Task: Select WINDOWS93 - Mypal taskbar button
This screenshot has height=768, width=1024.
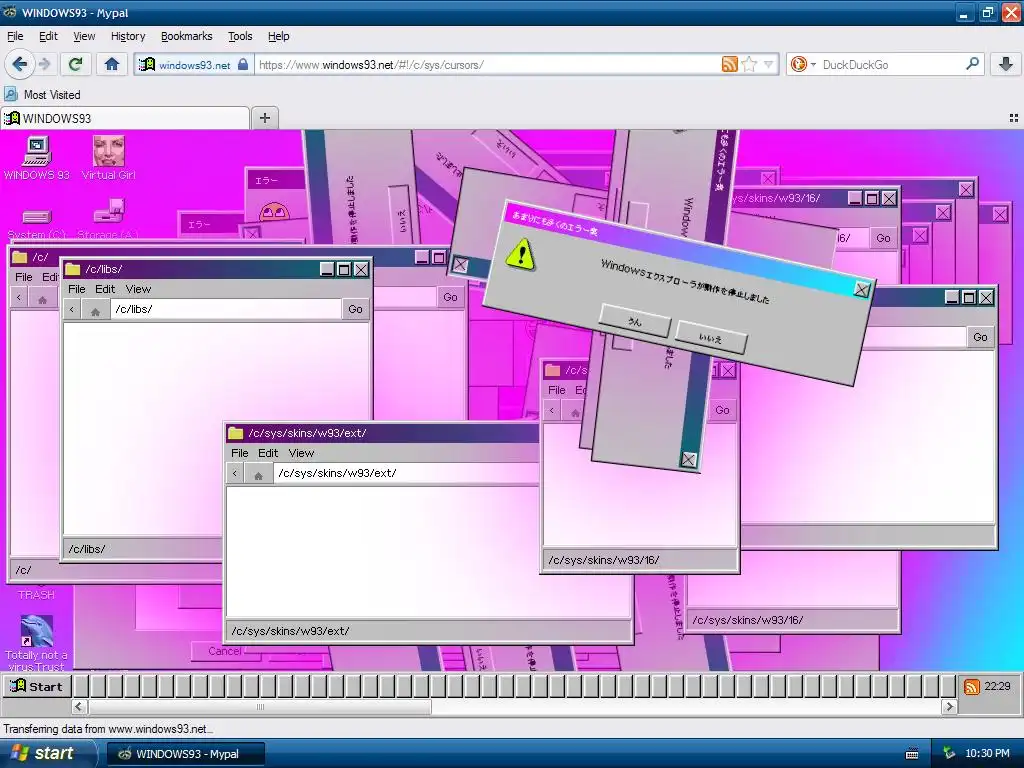Action: pos(186,754)
